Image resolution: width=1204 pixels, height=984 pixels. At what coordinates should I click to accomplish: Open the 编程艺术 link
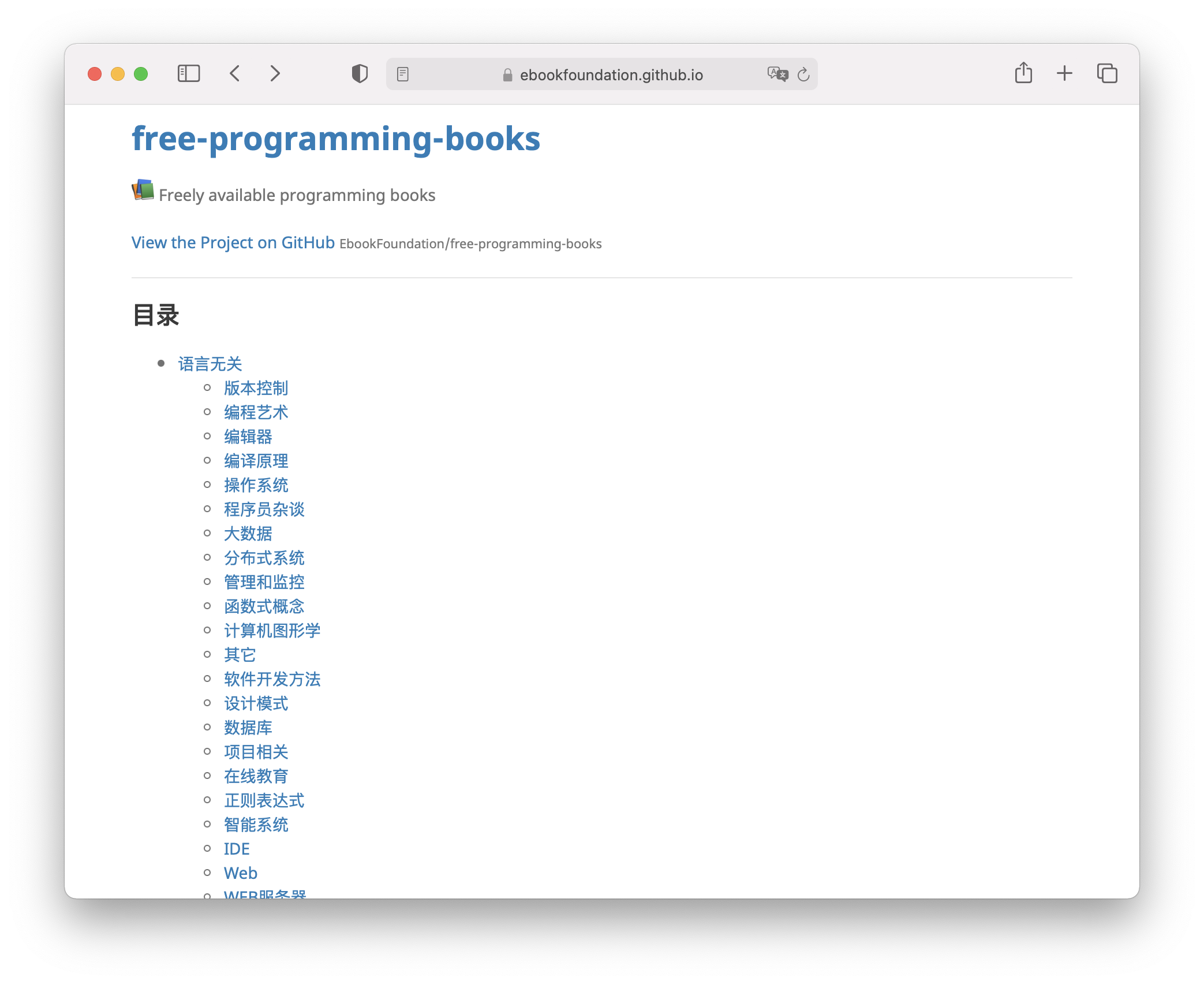256,412
